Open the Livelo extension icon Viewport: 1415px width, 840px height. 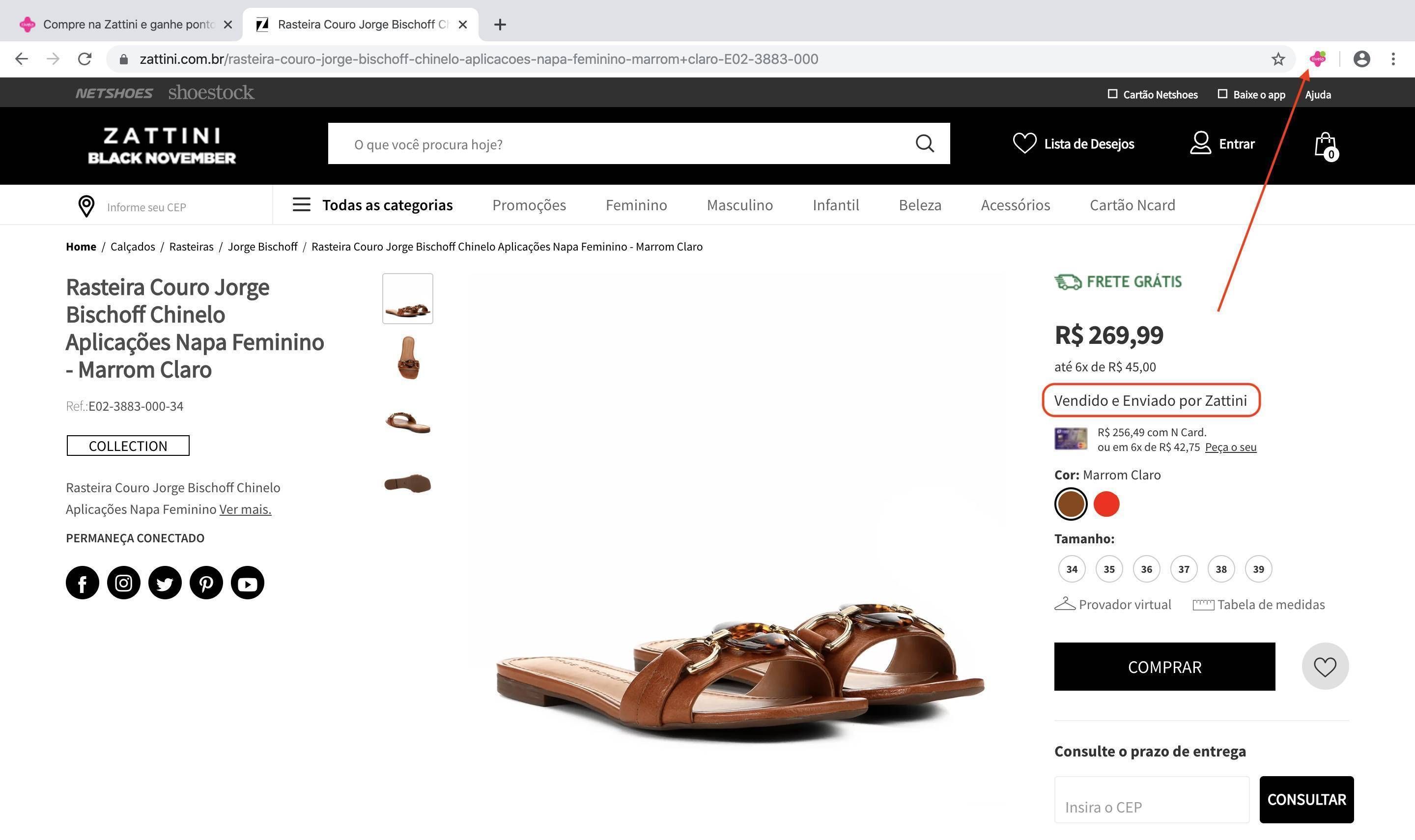[1318, 58]
